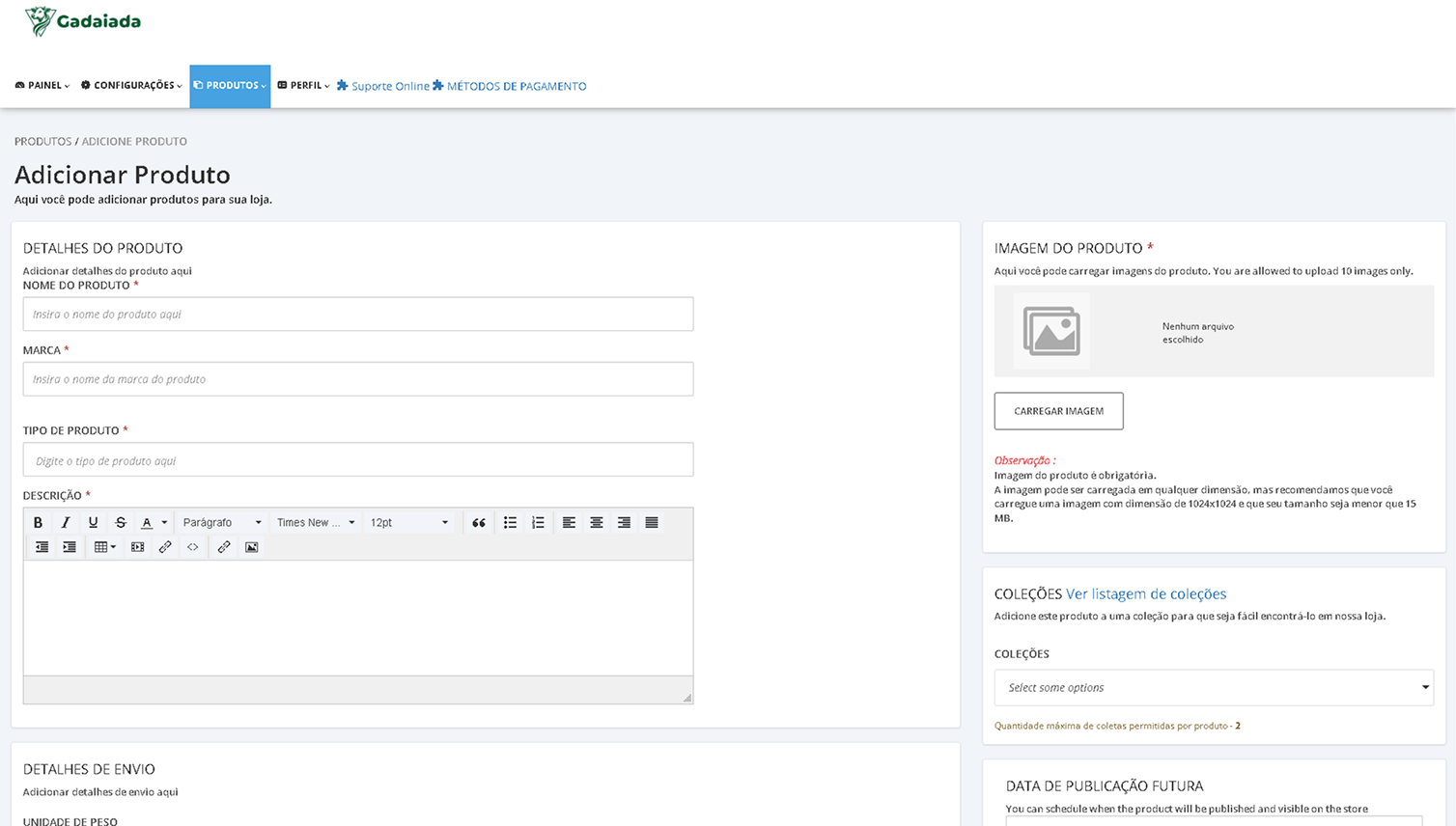Apply strikethrough formatting
The height and width of the screenshot is (826, 1456).
pos(121,522)
